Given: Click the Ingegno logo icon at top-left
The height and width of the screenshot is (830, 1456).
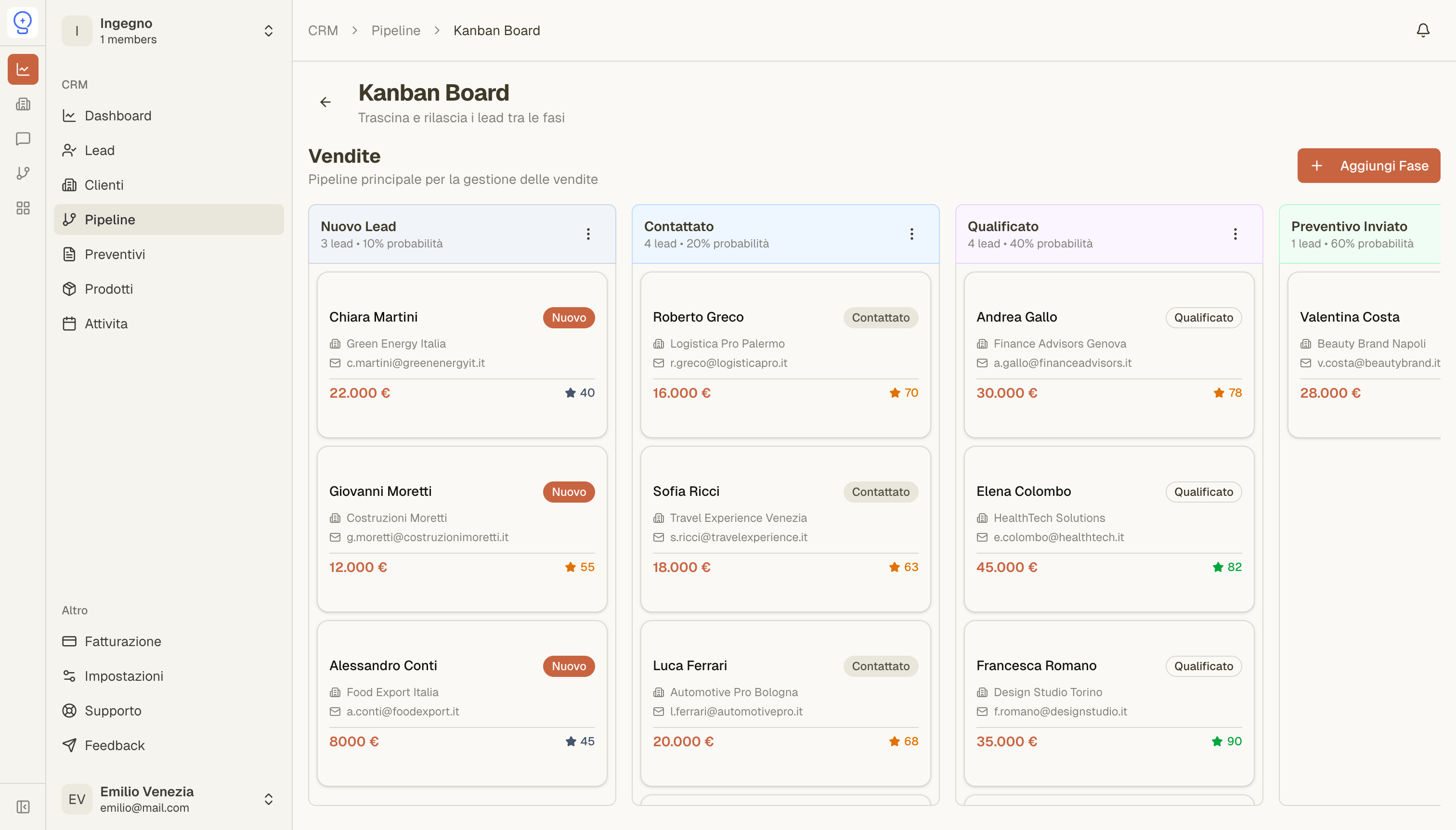Looking at the screenshot, I should 23,23.
